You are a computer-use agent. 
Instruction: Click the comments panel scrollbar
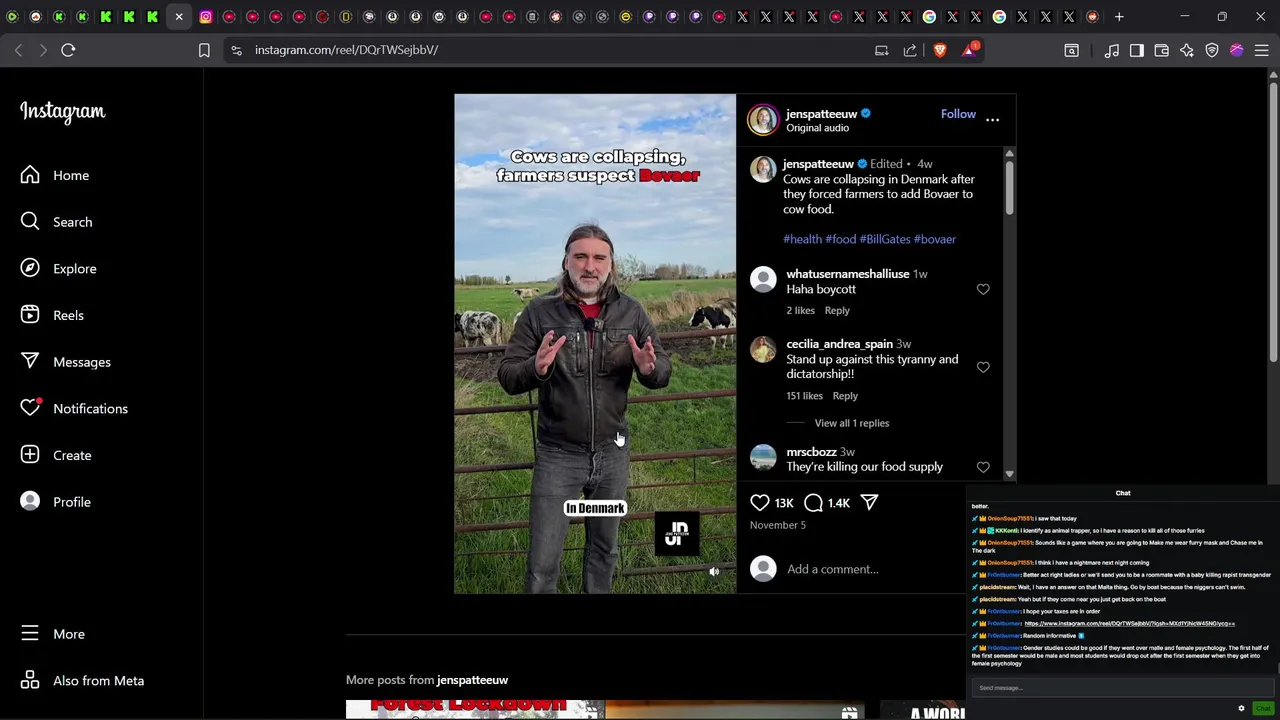click(x=1009, y=187)
